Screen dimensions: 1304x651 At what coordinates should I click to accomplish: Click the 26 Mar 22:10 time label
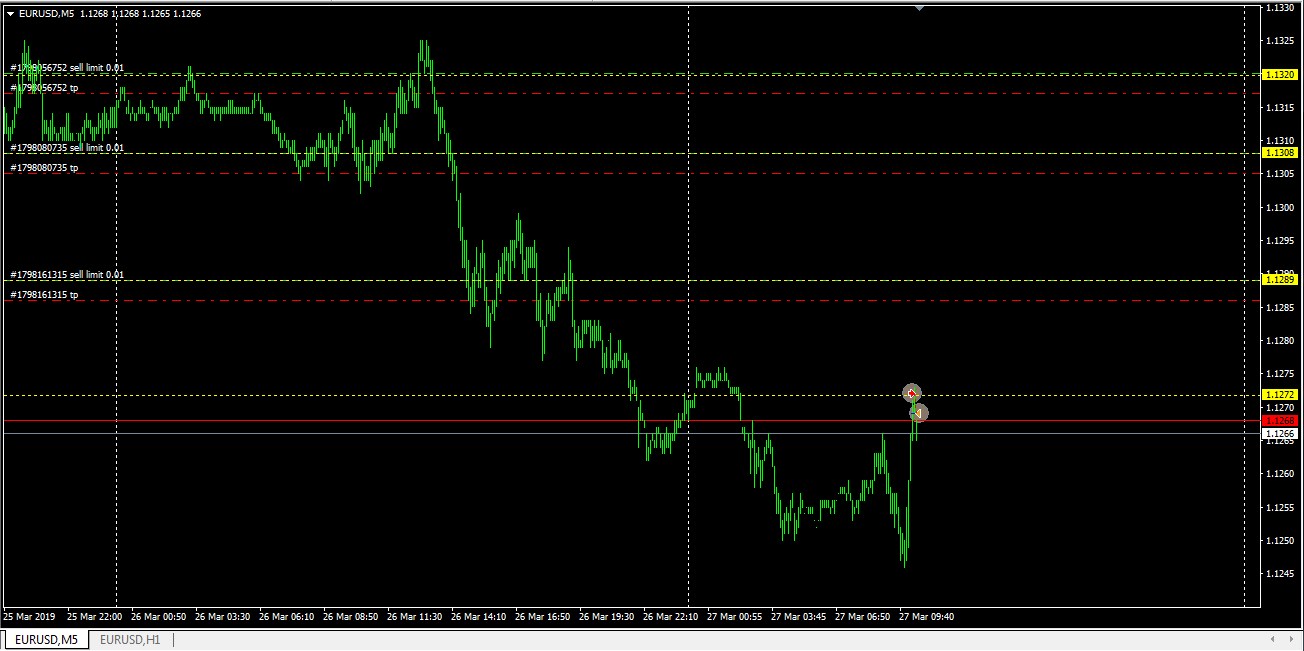click(670, 617)
